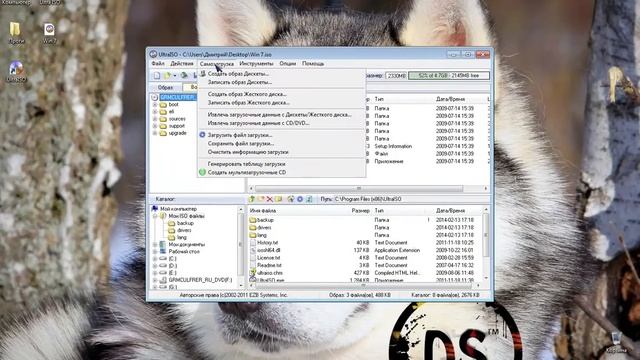Expand the Мои документы node

pos(155,244)
